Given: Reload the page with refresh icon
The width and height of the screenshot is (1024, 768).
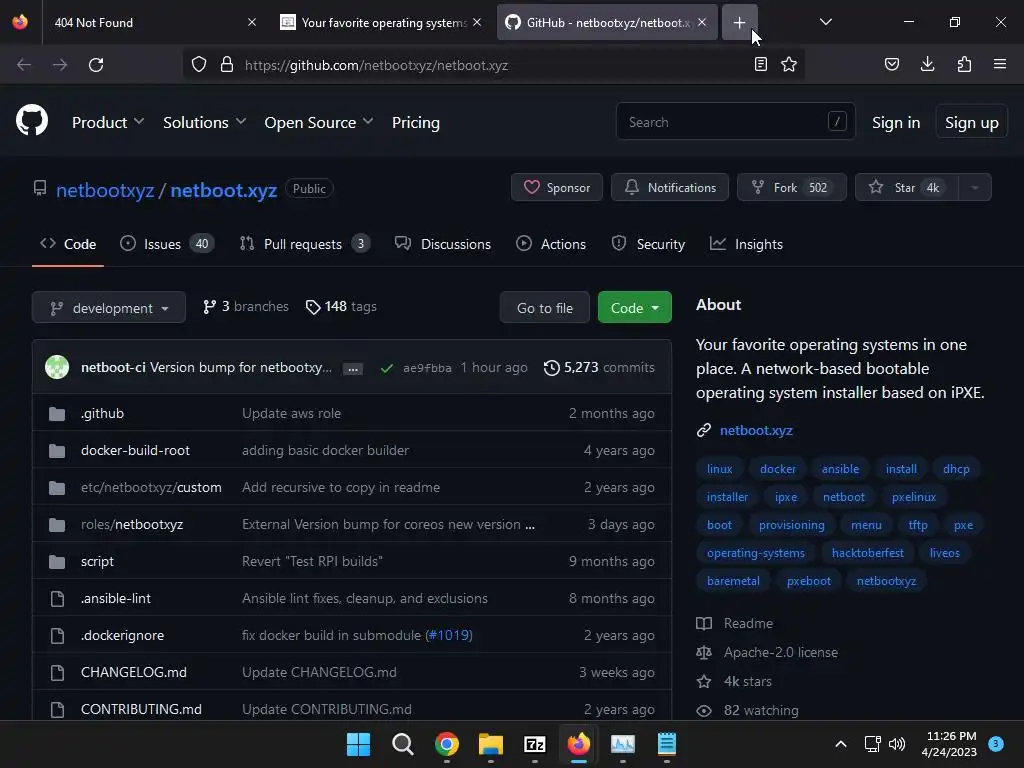Looking at the screenshot, I should (96, 65).
